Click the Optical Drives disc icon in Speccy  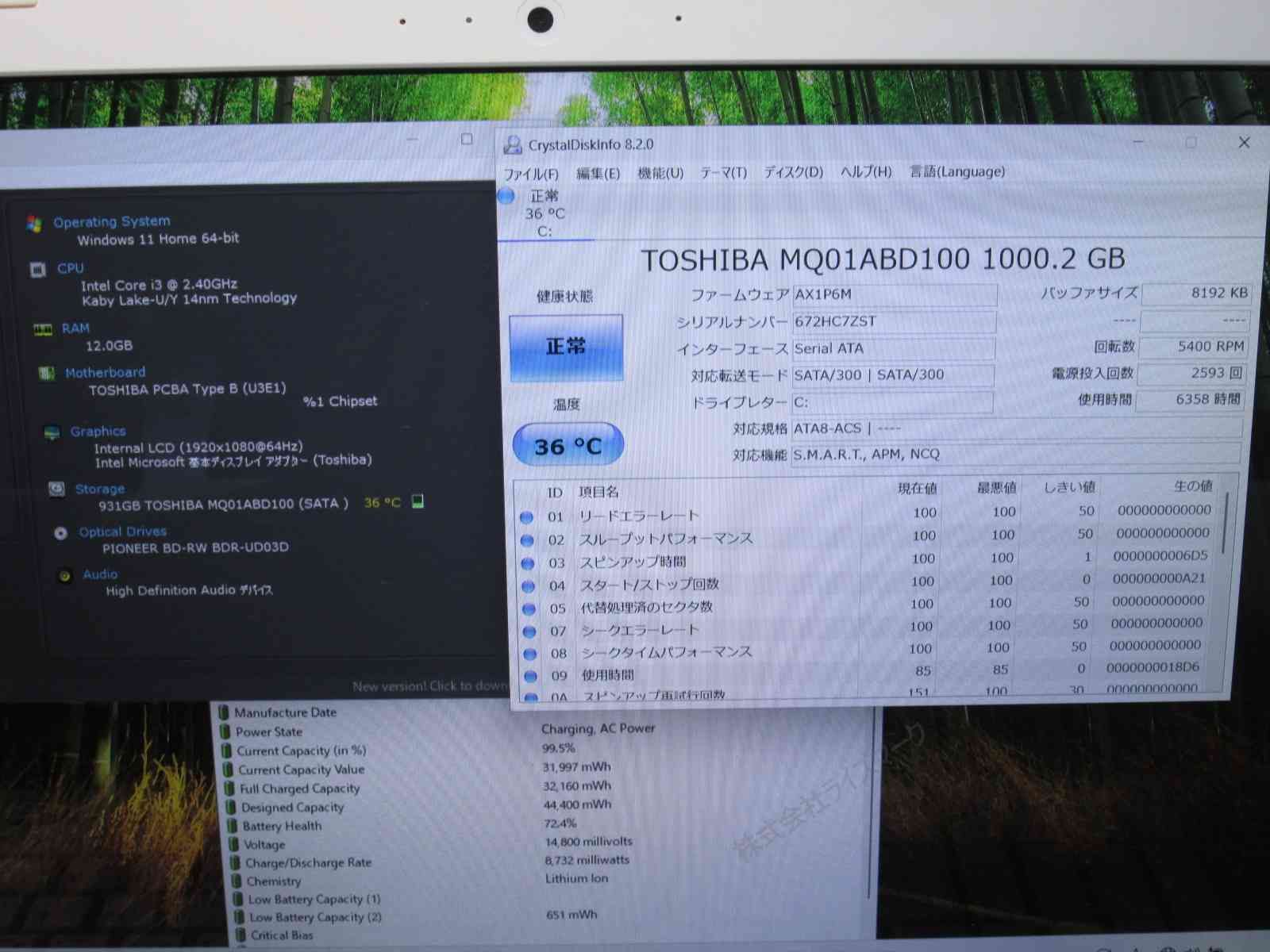60,533
